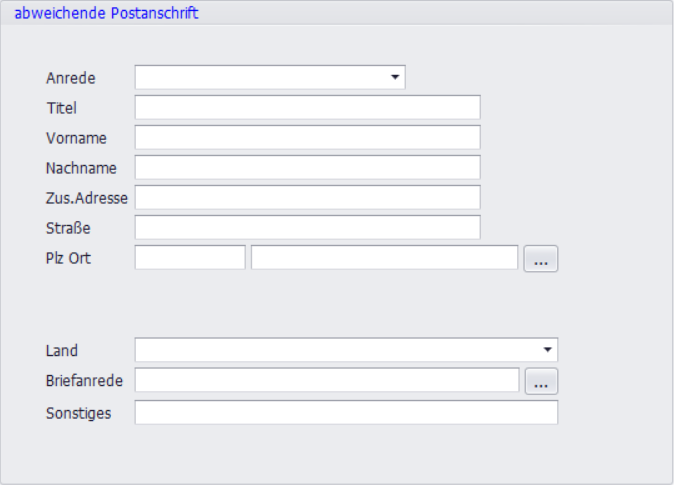This screenshot has height=485, width=674.
Task: Click the Anrede label
Action: 71,78
